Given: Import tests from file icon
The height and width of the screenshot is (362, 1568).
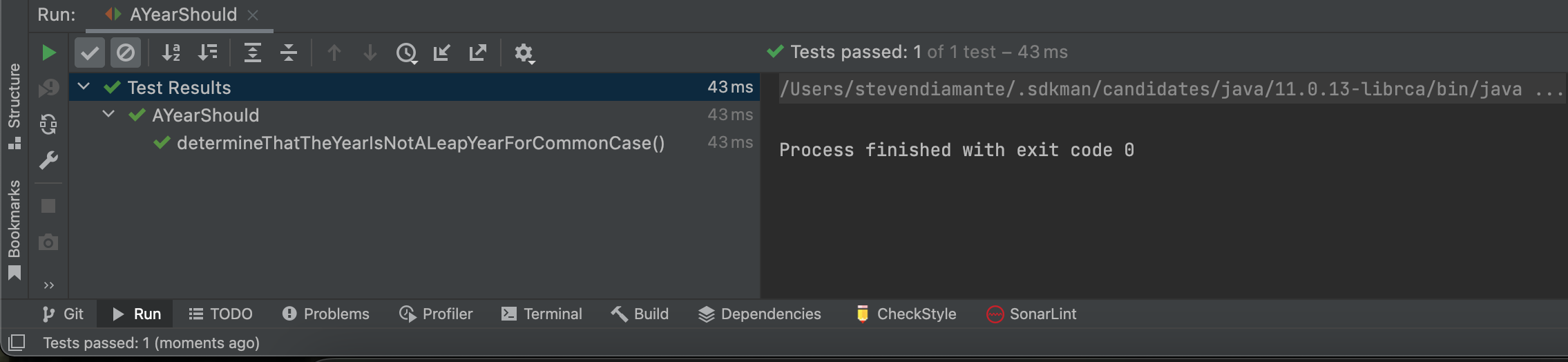Looking at the screenshot, I should [x=442, y=53].
